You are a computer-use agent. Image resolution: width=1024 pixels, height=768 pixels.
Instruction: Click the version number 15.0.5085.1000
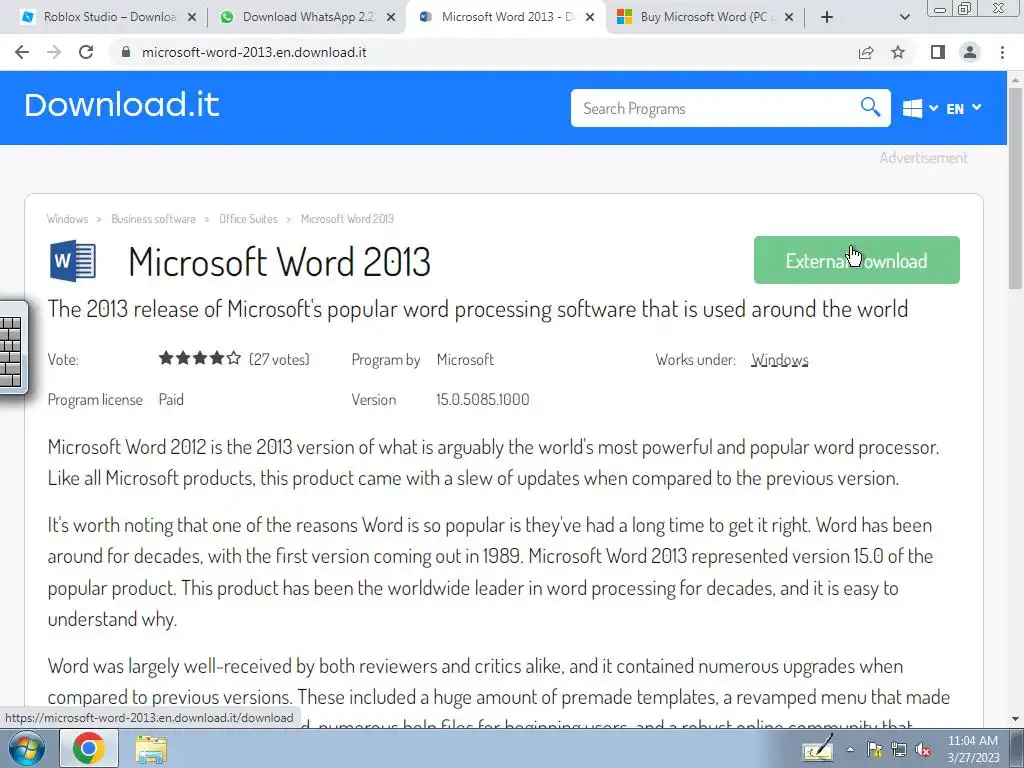click(x=483, y=400)
